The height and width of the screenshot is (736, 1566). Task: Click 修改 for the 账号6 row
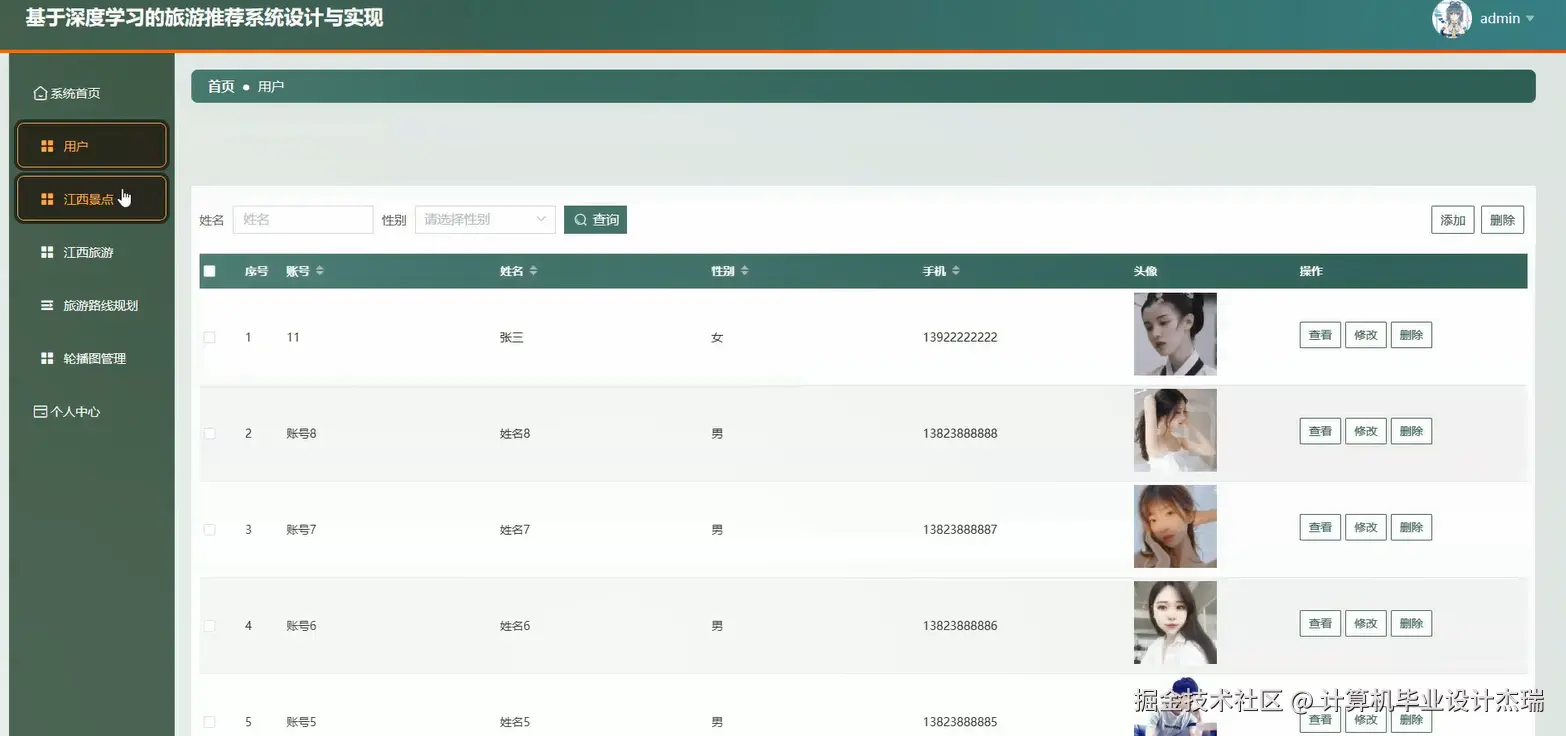pyautogui.click(x=1366, y=623)
